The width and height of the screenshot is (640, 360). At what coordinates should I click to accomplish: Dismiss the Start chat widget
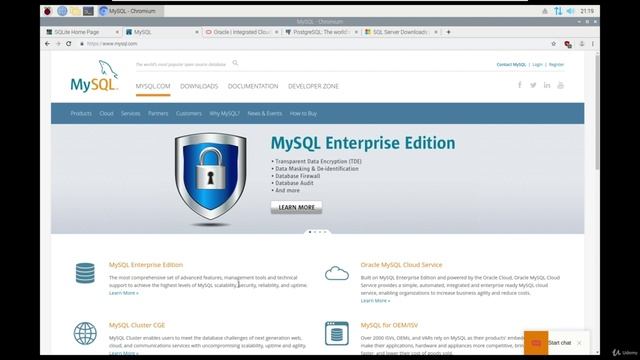tap(580, 343)
